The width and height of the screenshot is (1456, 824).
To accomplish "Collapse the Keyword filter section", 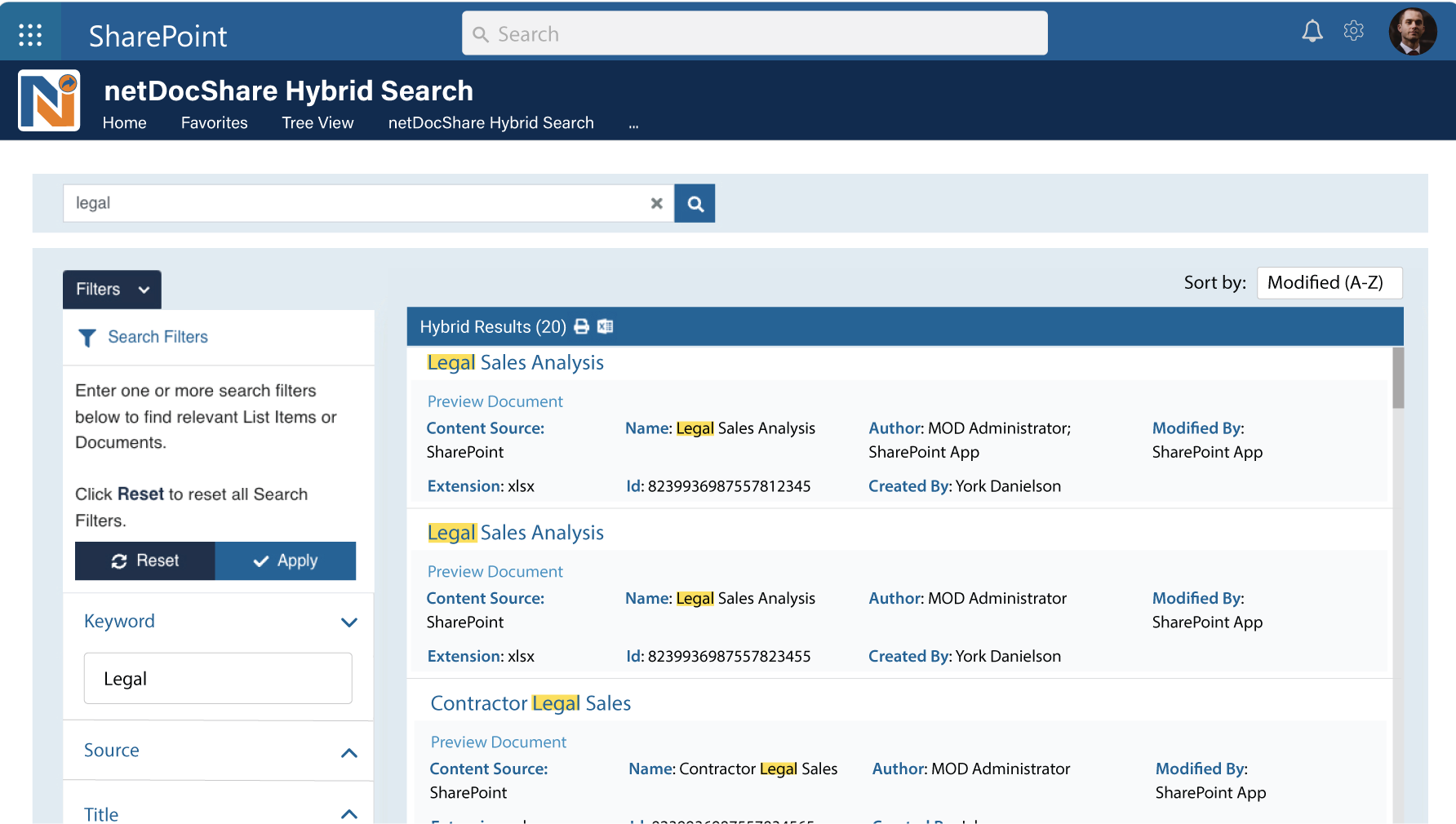I will tap(349, 622).
